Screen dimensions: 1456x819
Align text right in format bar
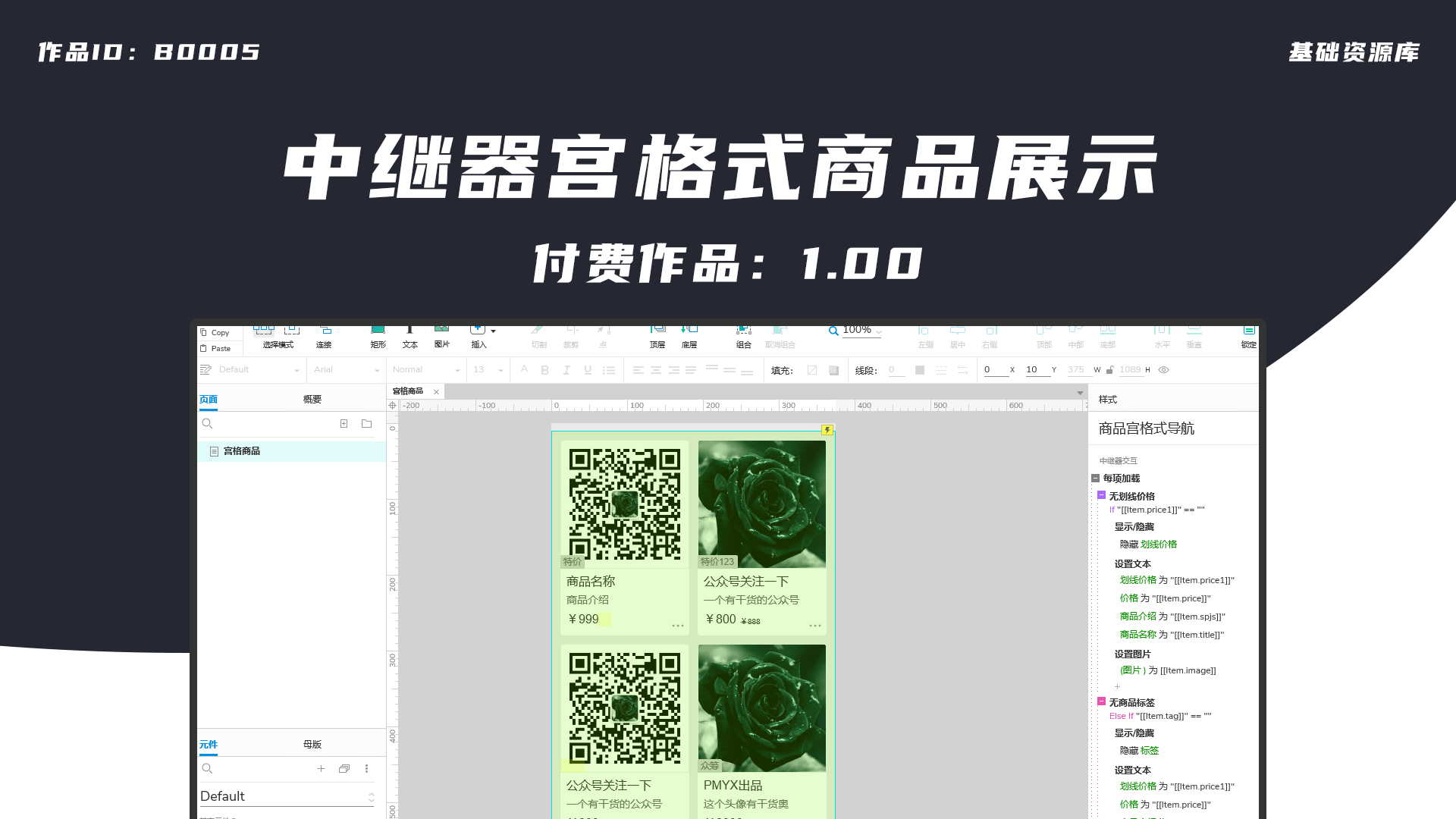click(x=673, y=370)
